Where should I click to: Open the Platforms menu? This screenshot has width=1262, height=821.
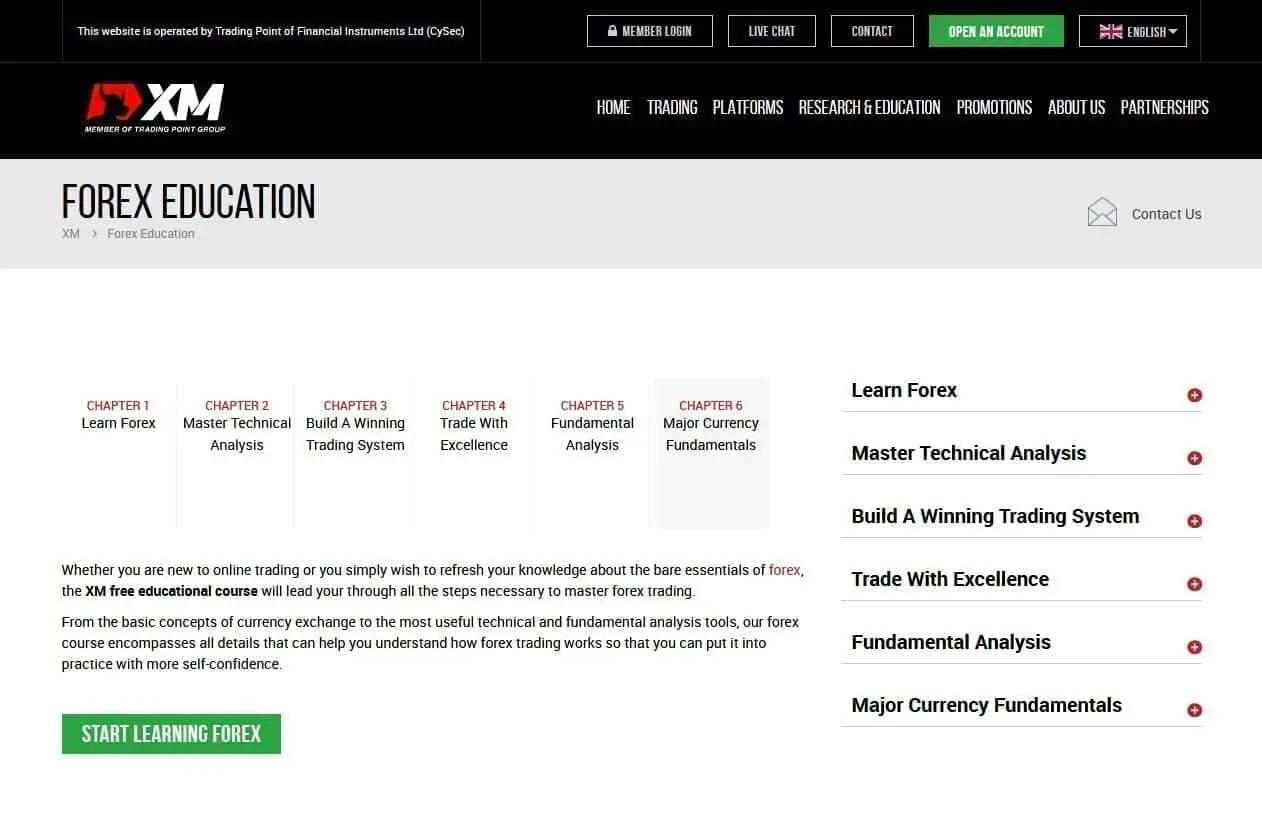click(x=747, y=107)
